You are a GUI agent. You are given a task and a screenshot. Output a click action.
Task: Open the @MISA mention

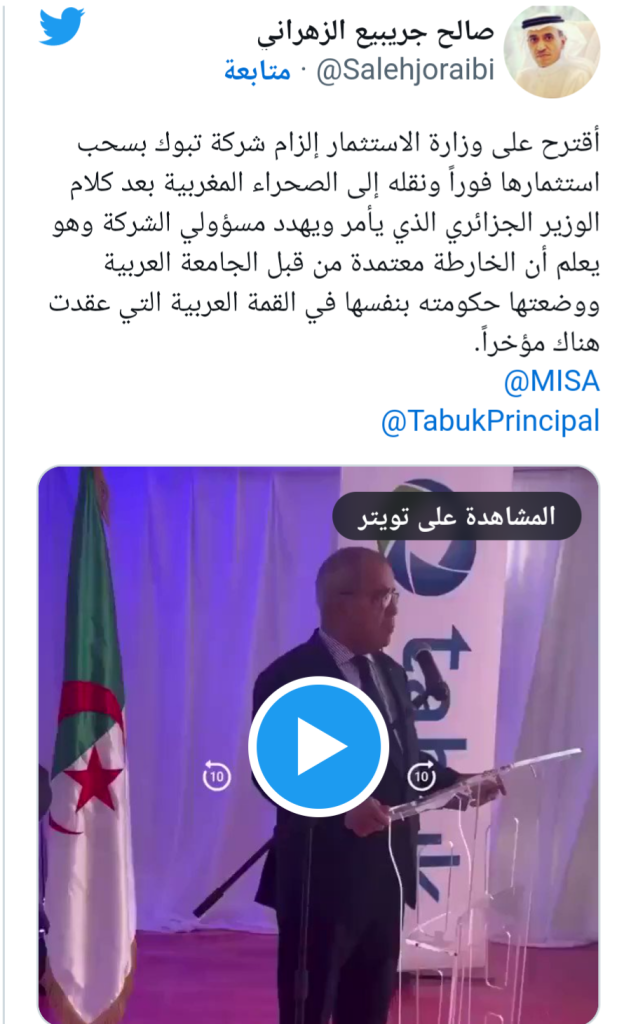click(x=552, y=381)
